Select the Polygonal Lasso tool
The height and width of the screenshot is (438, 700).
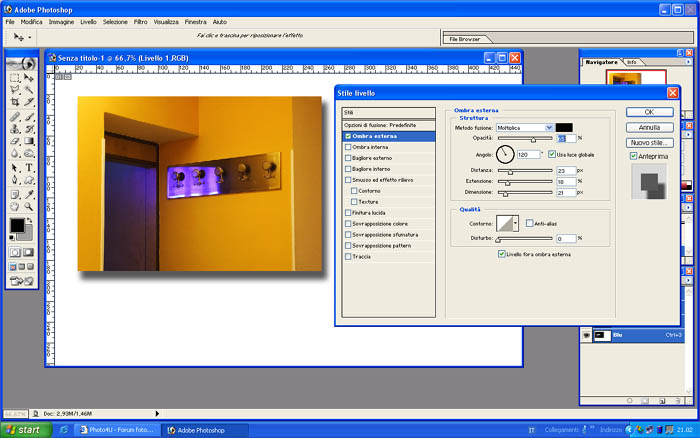15,90
